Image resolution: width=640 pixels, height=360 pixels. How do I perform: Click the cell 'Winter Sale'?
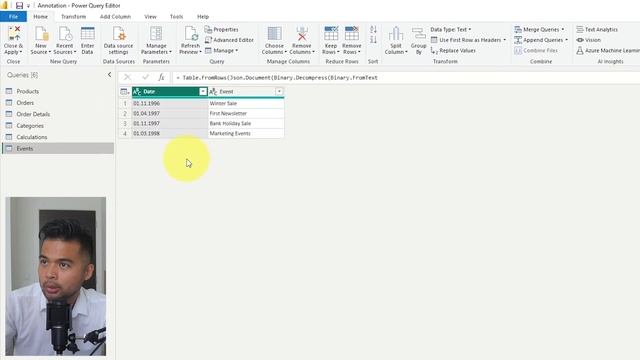246,103
